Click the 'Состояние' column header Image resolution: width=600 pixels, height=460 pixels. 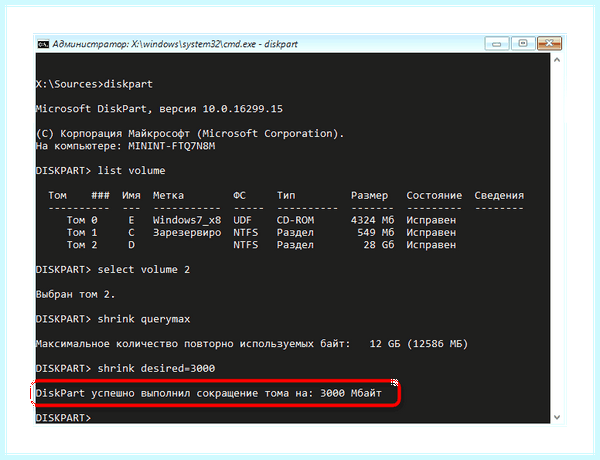434,196
